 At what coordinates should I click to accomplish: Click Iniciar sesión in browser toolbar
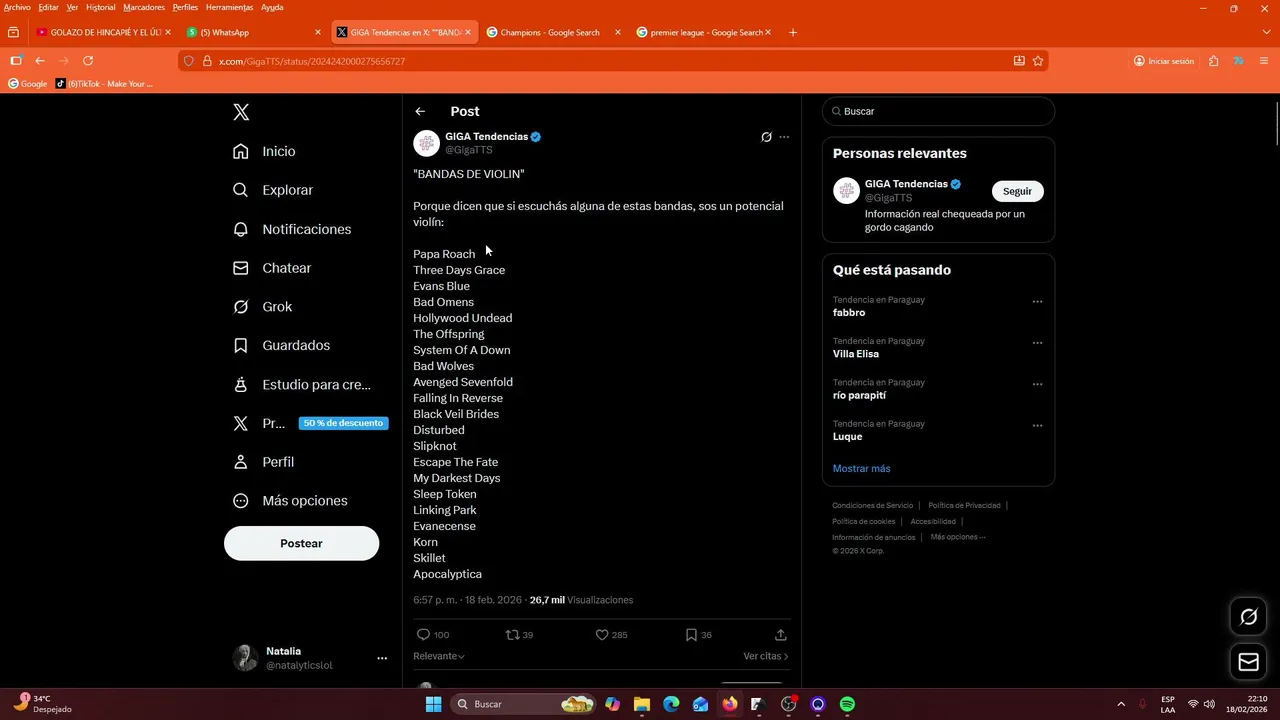pyautogui.click(x=1164, y=61)
